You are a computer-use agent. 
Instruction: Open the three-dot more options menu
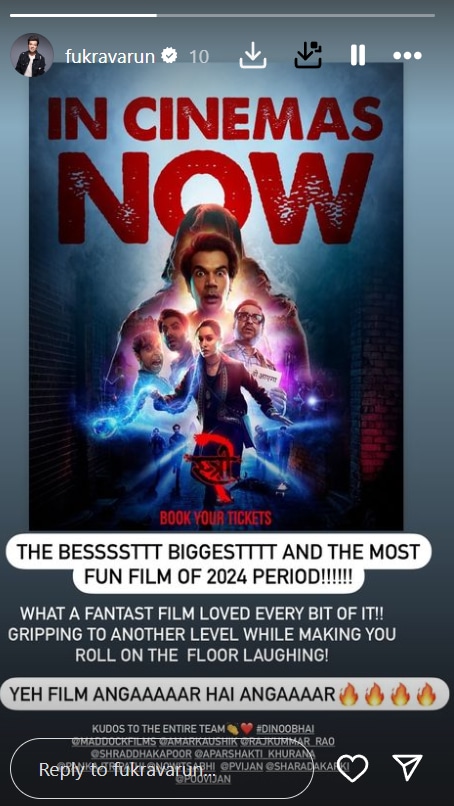click(x=408, y=56)
